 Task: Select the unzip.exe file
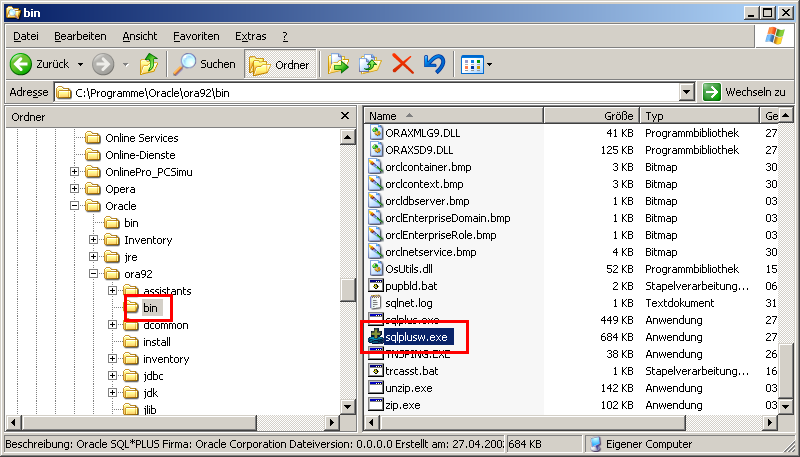click(408, 388)
